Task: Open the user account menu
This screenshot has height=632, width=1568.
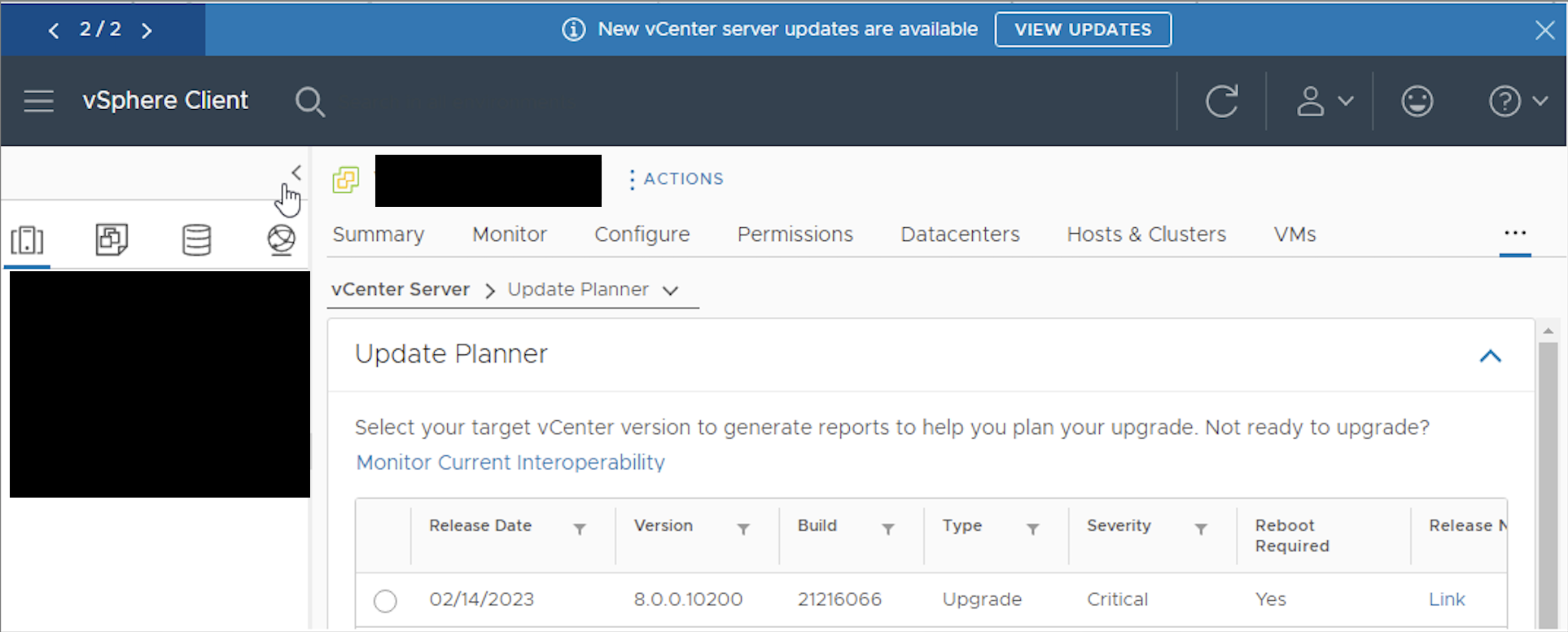Action: pyautogui.click(x=1325, y=101)
